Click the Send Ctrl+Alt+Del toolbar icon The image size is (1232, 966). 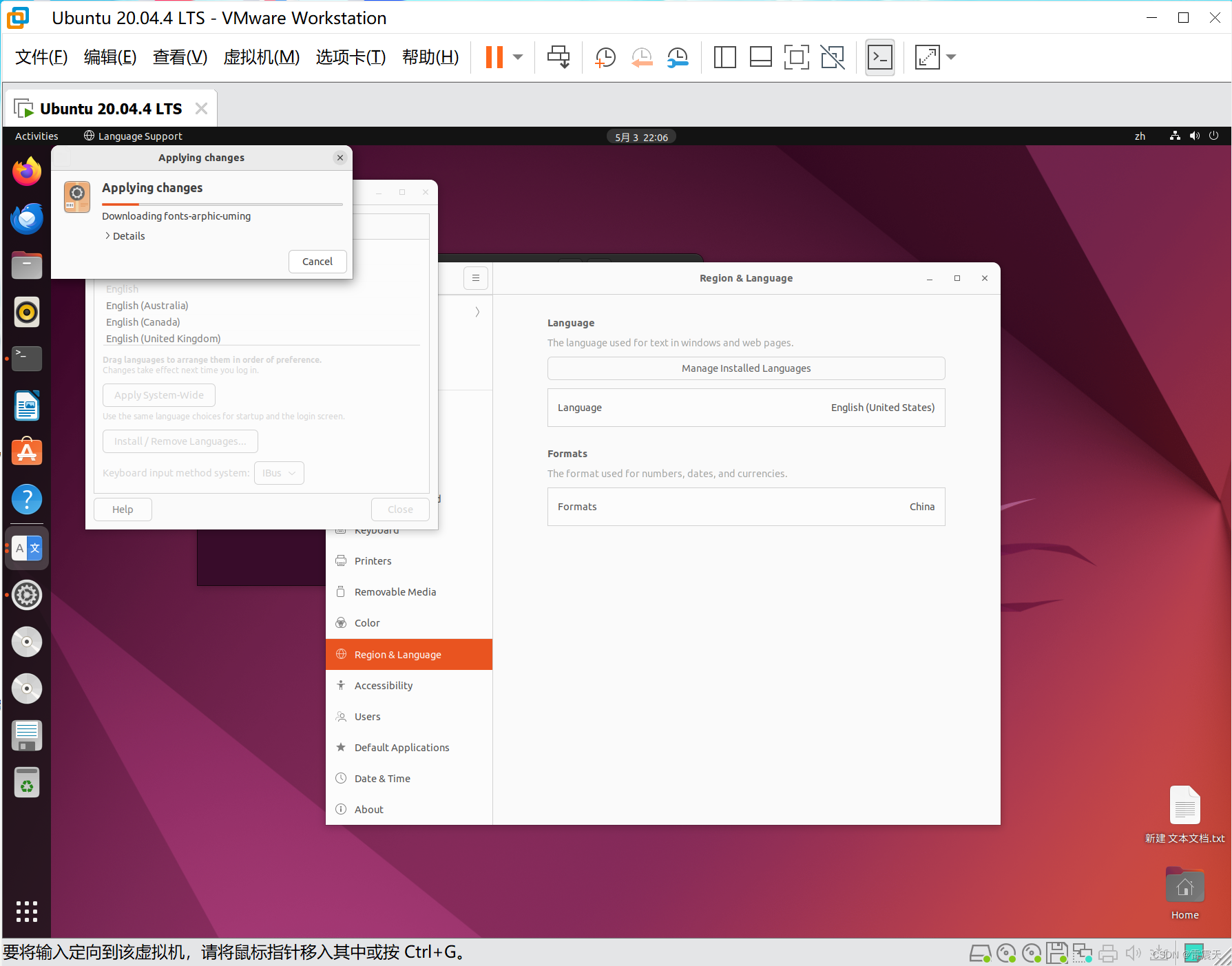click(558, 57)
